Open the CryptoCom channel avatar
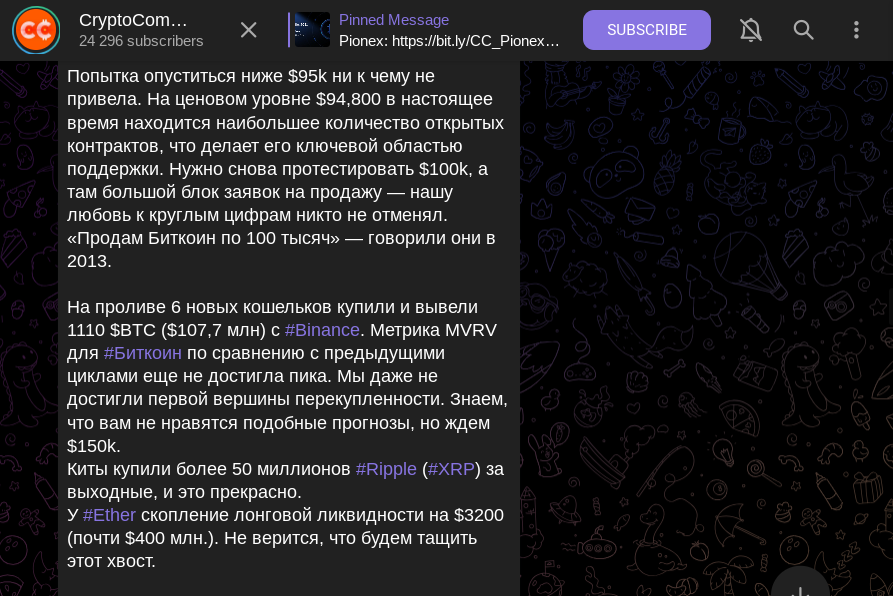 [x=36, y=30]
